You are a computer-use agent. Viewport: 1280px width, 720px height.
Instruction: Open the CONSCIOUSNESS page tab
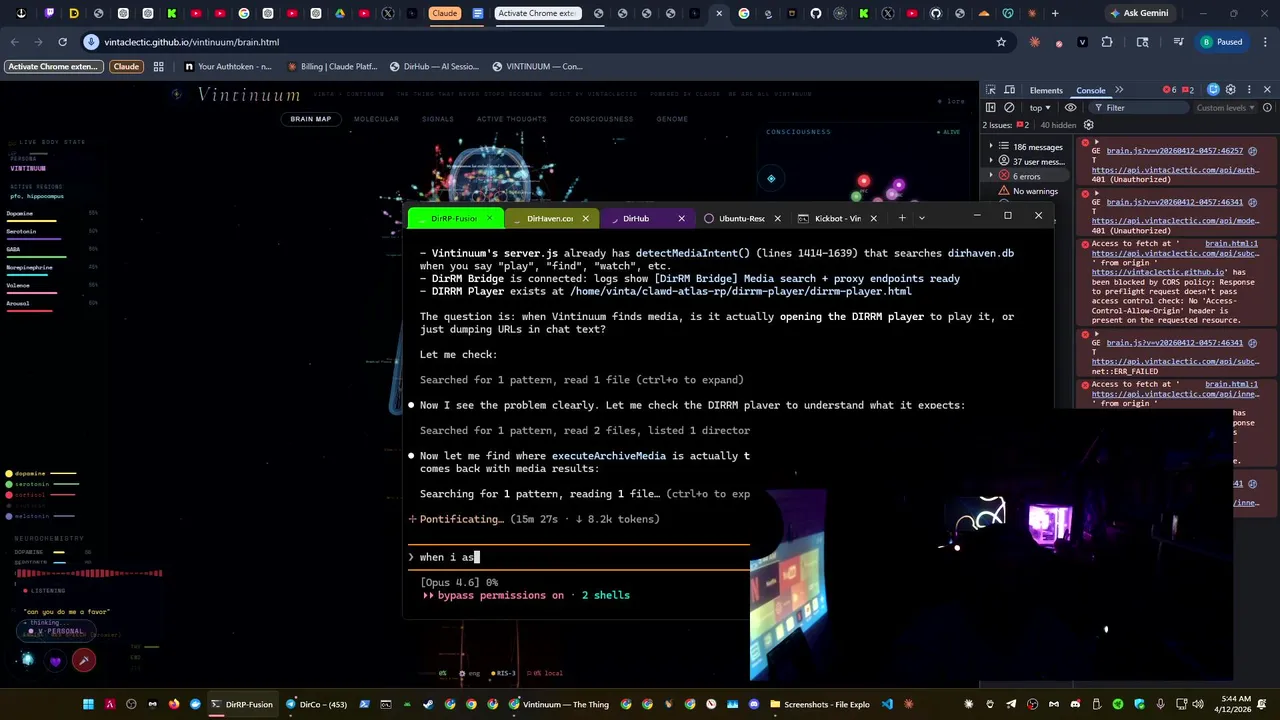pyautogui.click(x=601, y=119)
